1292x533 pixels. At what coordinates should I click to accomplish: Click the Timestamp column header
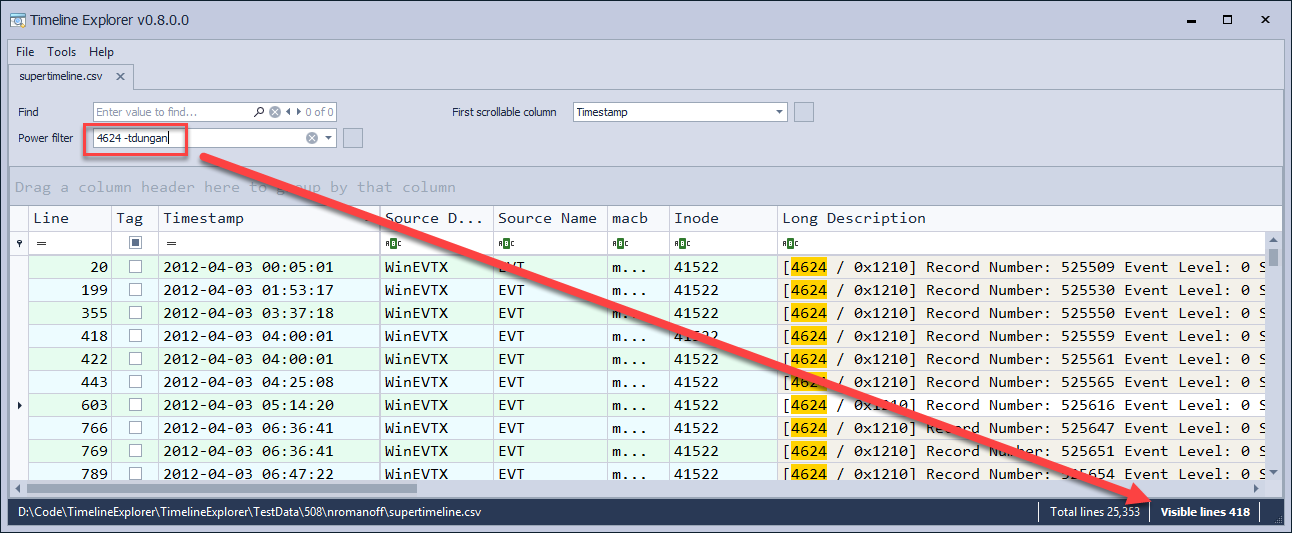click(x=270, y=218)
